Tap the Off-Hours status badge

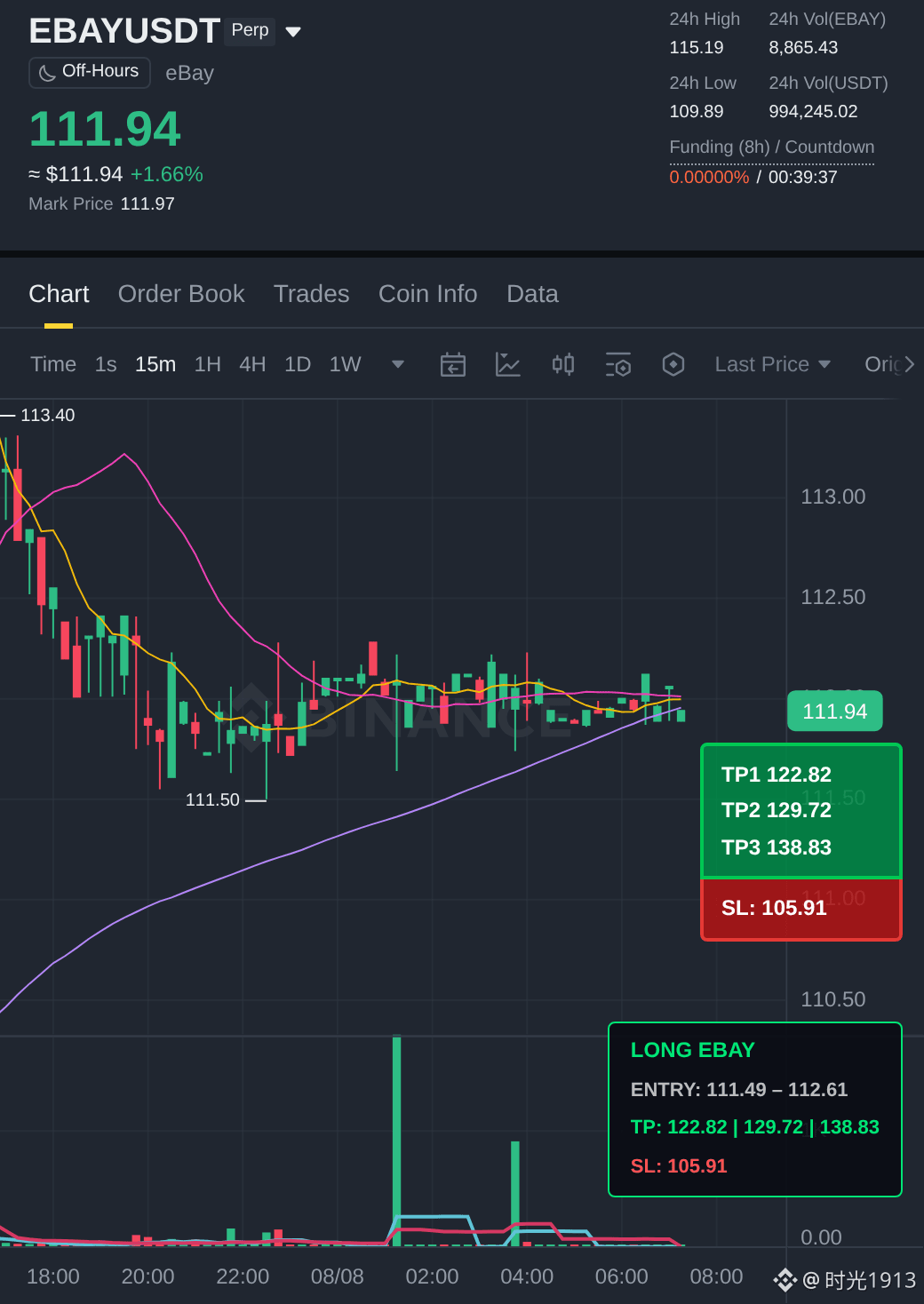[90, 72]
